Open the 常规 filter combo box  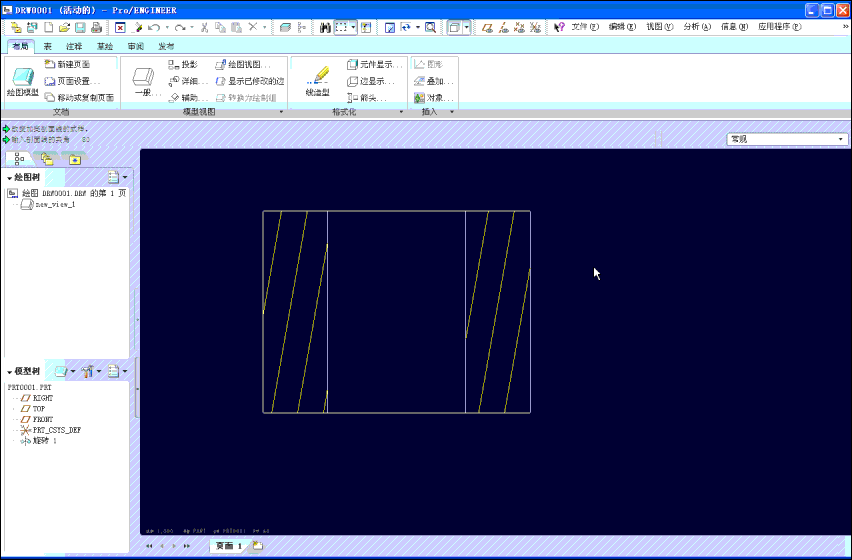787,139
